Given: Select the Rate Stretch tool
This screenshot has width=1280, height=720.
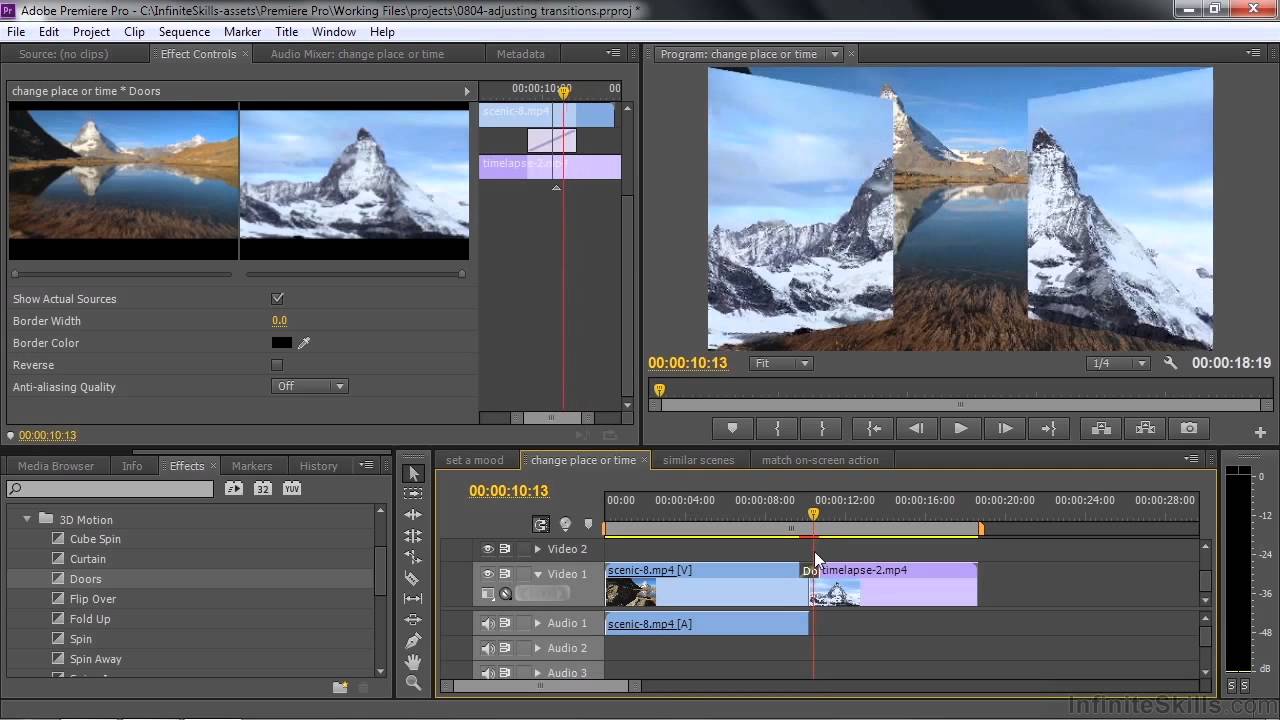Looking at the screenshot, I should coord(414,557).
